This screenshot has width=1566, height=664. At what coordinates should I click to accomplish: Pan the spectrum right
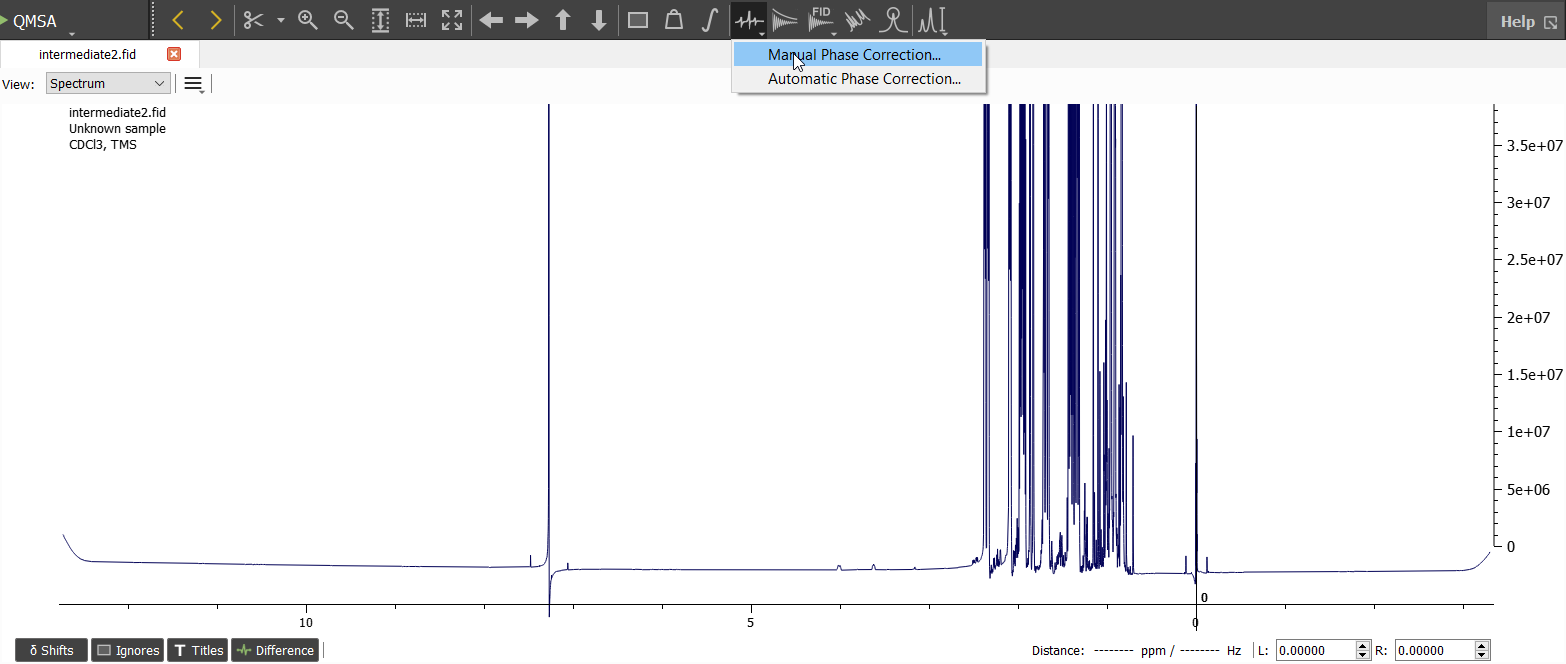click(x=527, y=20)
